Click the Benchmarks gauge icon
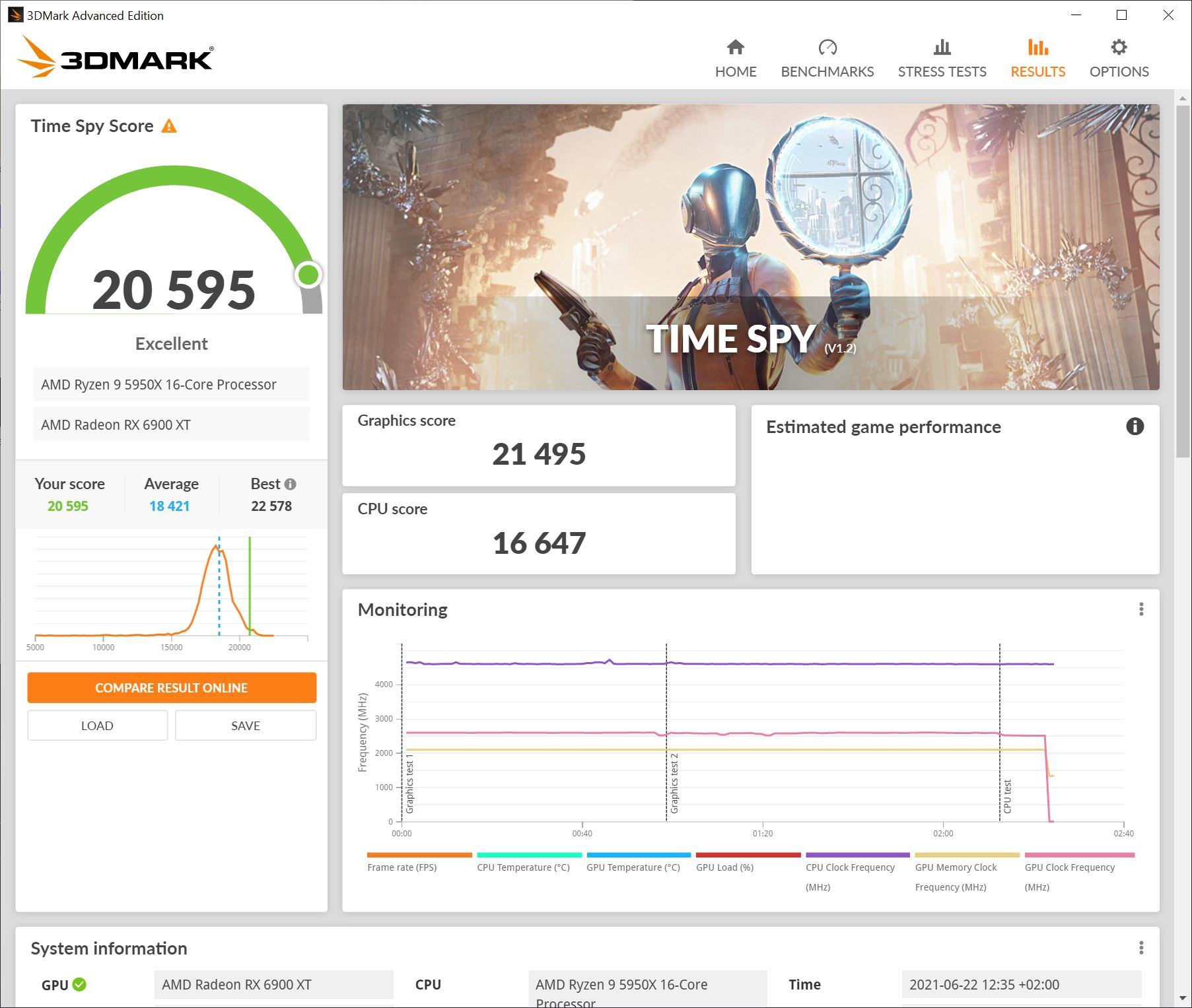The image size is (1192, 1008). click(x=827, y=47)
